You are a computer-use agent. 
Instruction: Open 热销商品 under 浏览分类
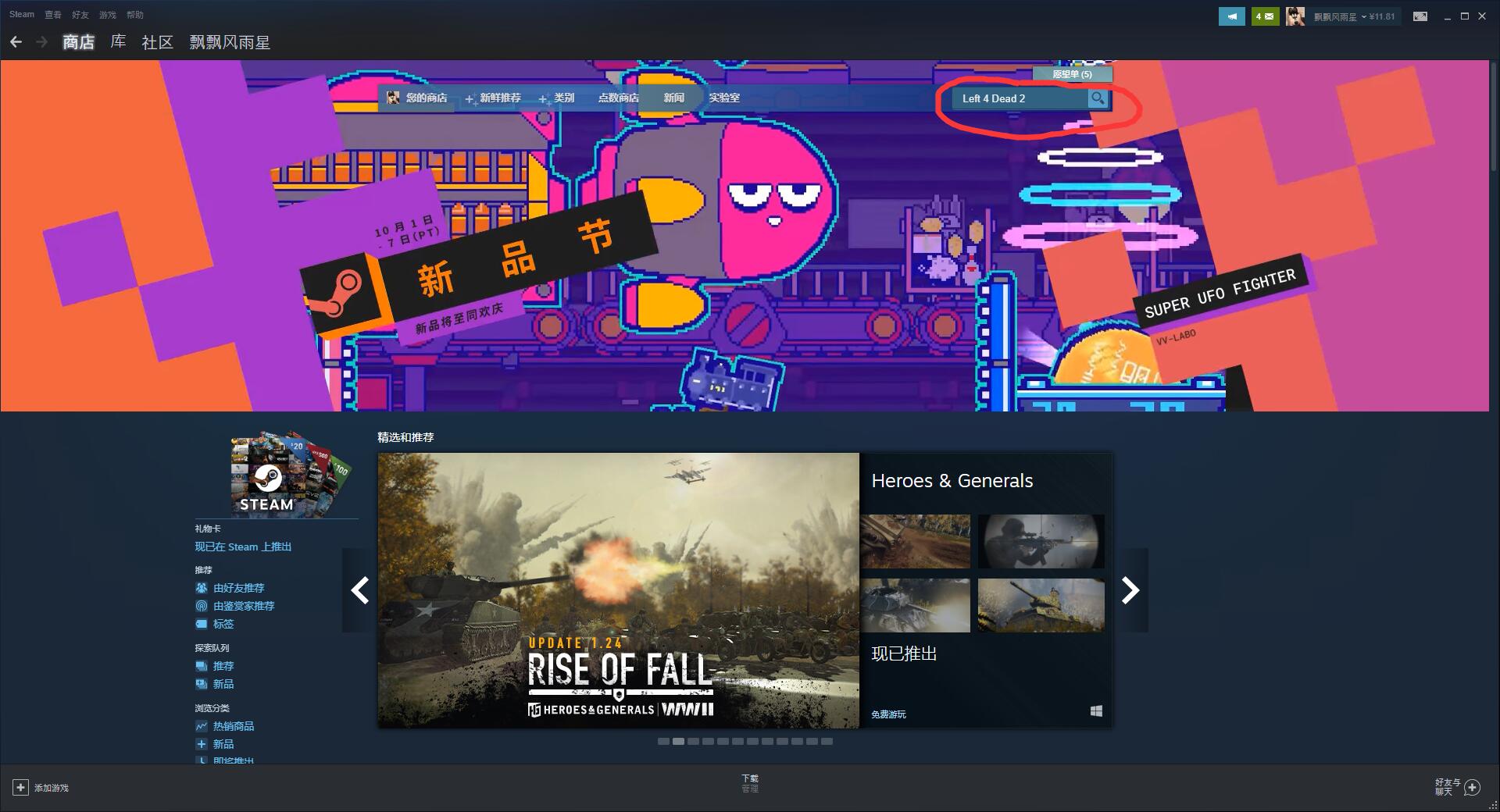[x=234, y=726]
